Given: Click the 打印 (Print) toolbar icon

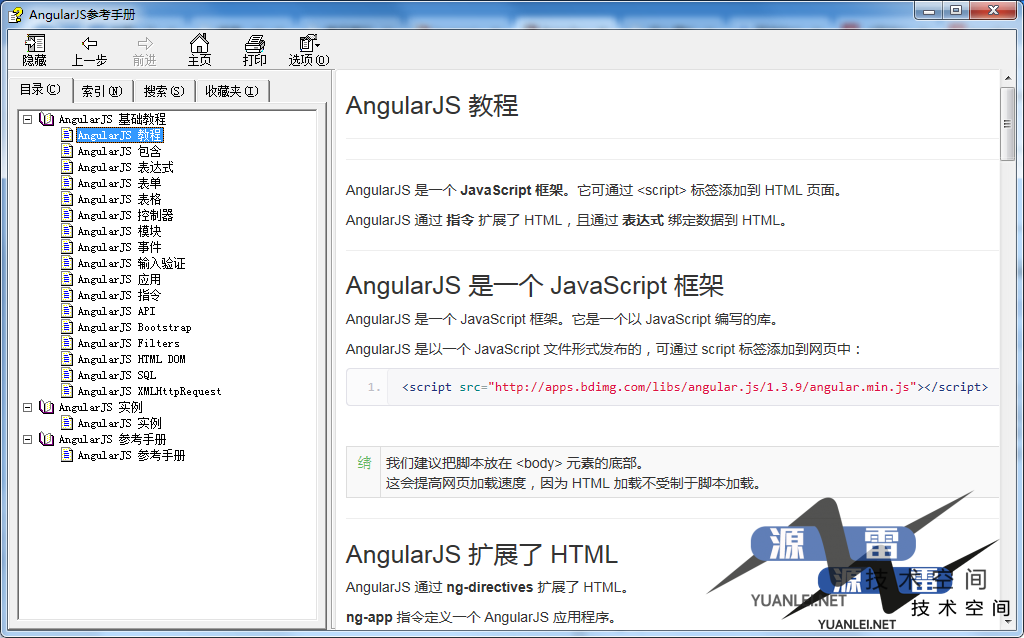Looking at the screenshot, I should tap(254, 50).
